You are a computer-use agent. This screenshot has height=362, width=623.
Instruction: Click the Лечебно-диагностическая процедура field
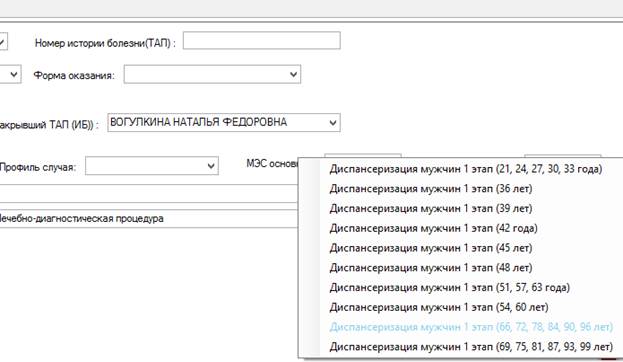click(x=149, y=219)
